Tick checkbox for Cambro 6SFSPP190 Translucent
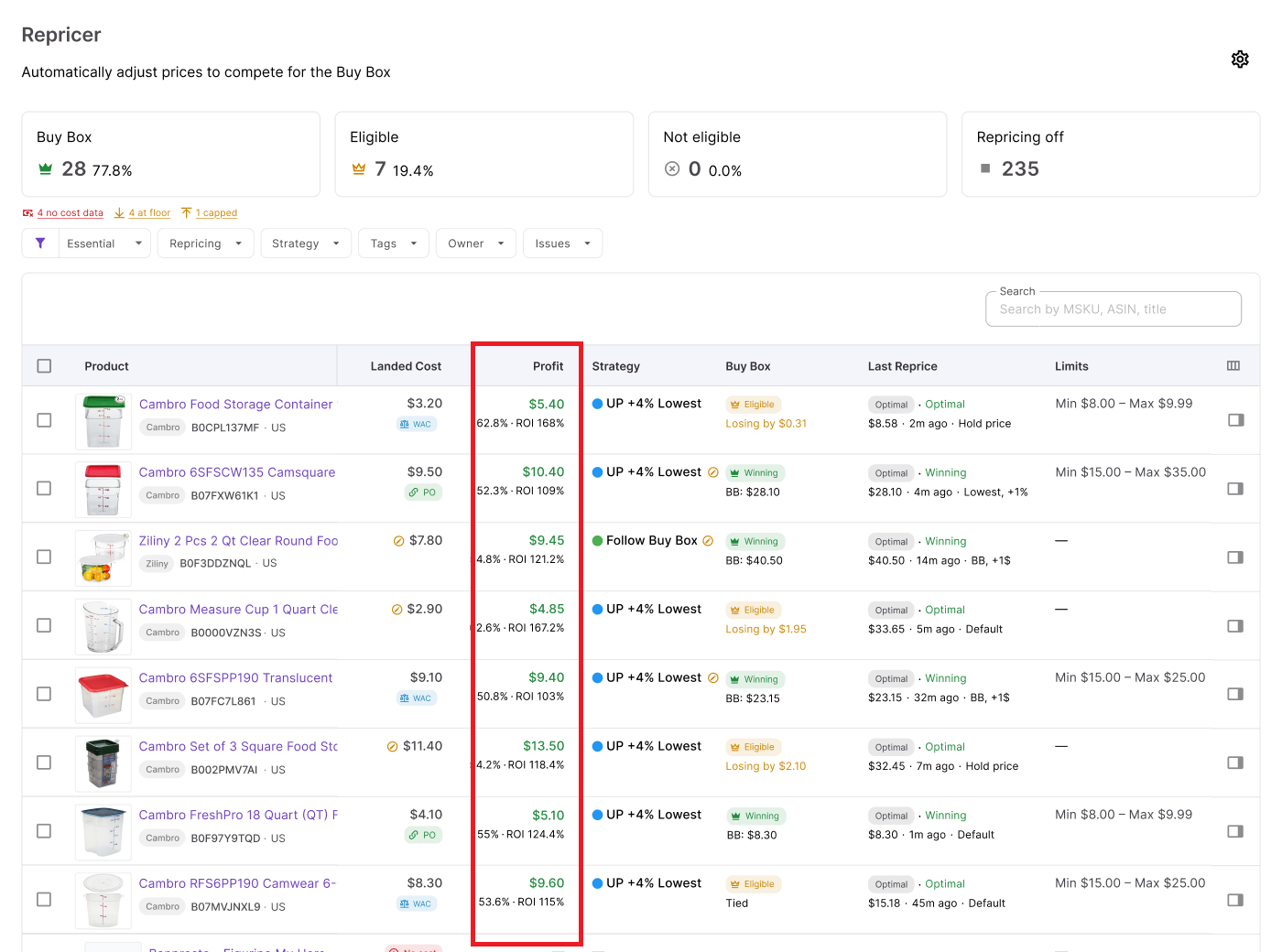 [44, 694]
